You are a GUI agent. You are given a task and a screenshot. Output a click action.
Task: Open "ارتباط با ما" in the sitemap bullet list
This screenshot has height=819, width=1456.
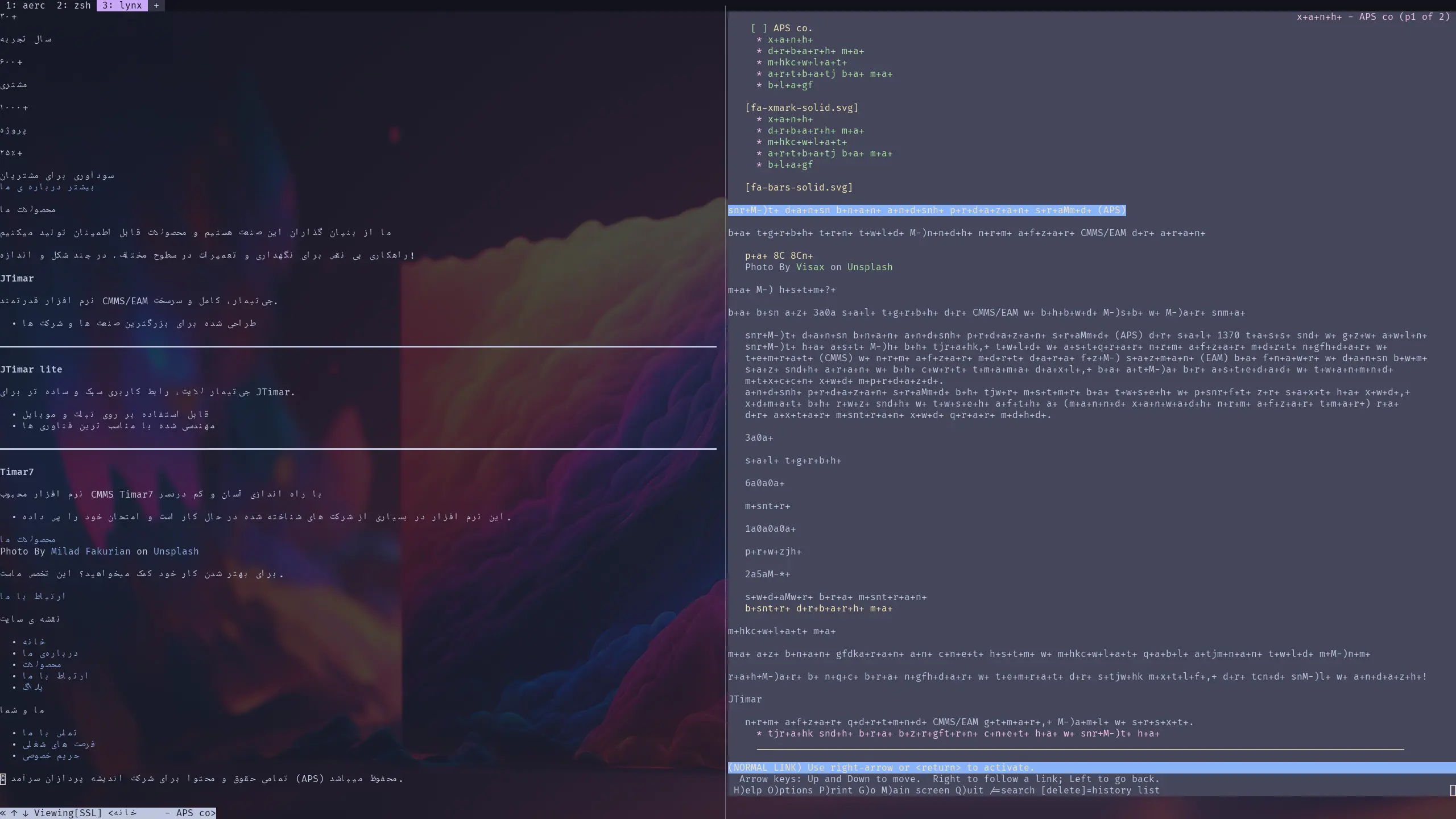pos(56,676)
